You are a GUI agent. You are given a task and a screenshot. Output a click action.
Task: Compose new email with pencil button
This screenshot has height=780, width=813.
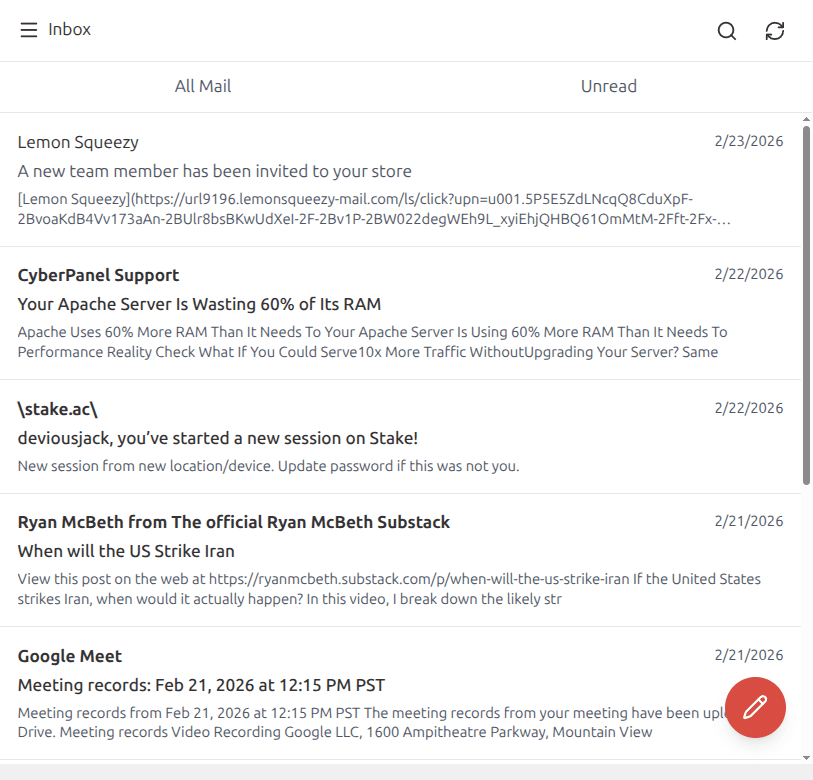click(755, 707)
